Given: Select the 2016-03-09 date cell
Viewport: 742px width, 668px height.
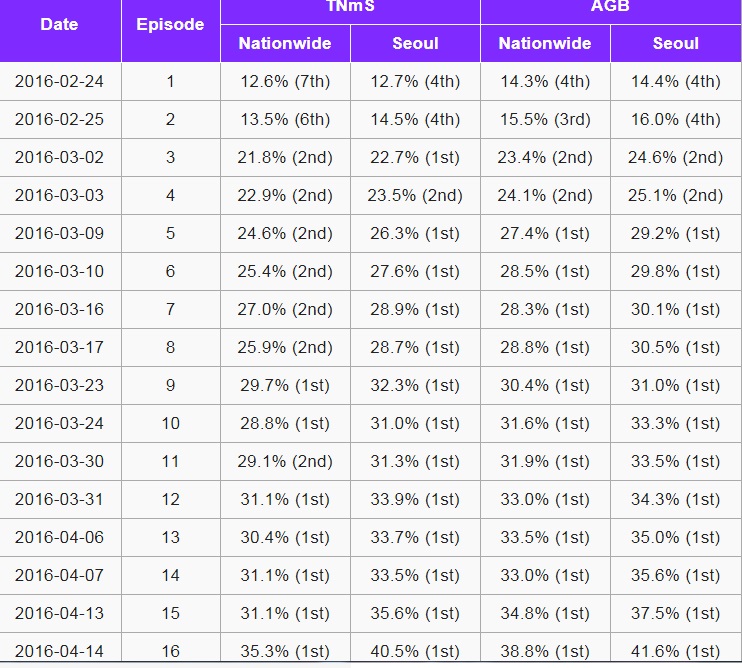Looking at the screenshot, I should coord(59,234).
